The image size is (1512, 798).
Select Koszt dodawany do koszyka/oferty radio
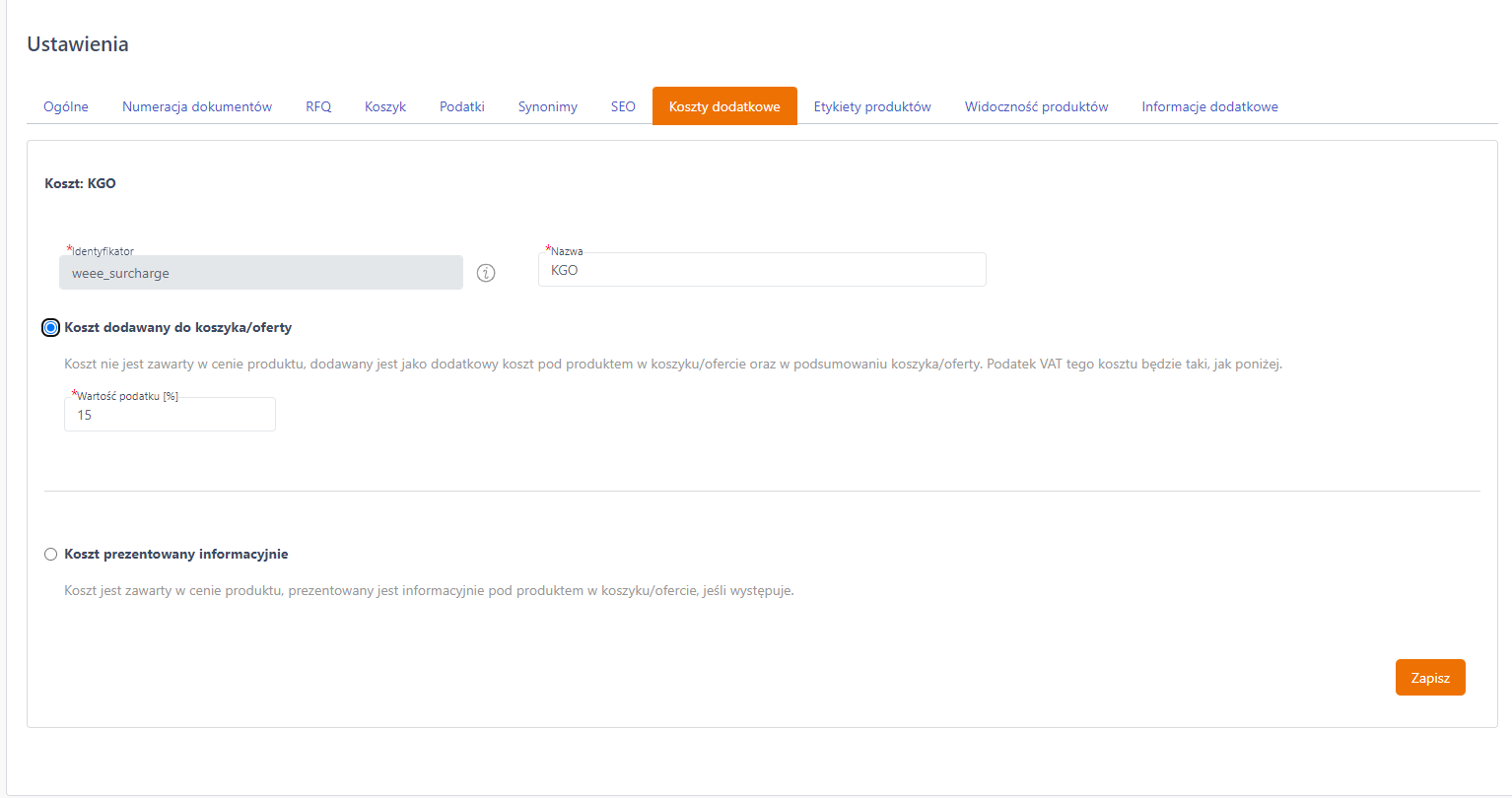pyautogui.click(x=51, y=328)
